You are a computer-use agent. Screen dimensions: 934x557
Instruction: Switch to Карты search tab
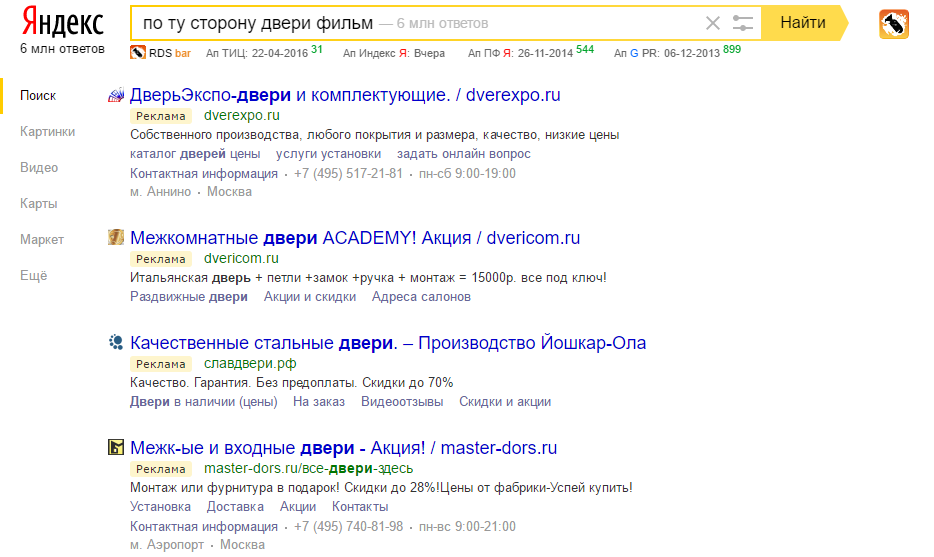pyautogui.click(x=39, y=204)
